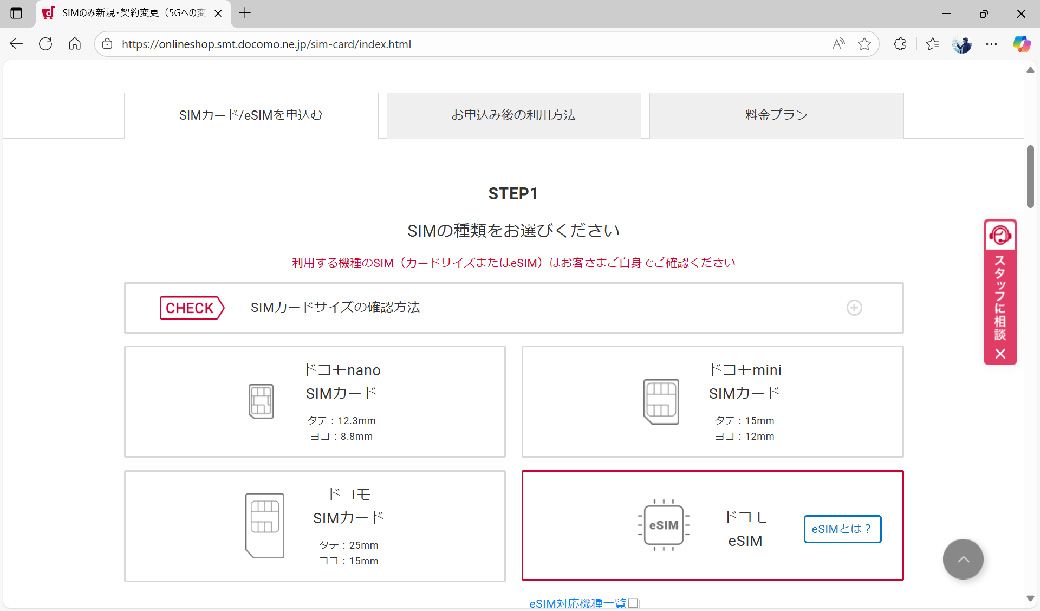Open Copilot in the browser toolbar
This screenshot has width=1040, height=611.
click(x=1021, y=44)
